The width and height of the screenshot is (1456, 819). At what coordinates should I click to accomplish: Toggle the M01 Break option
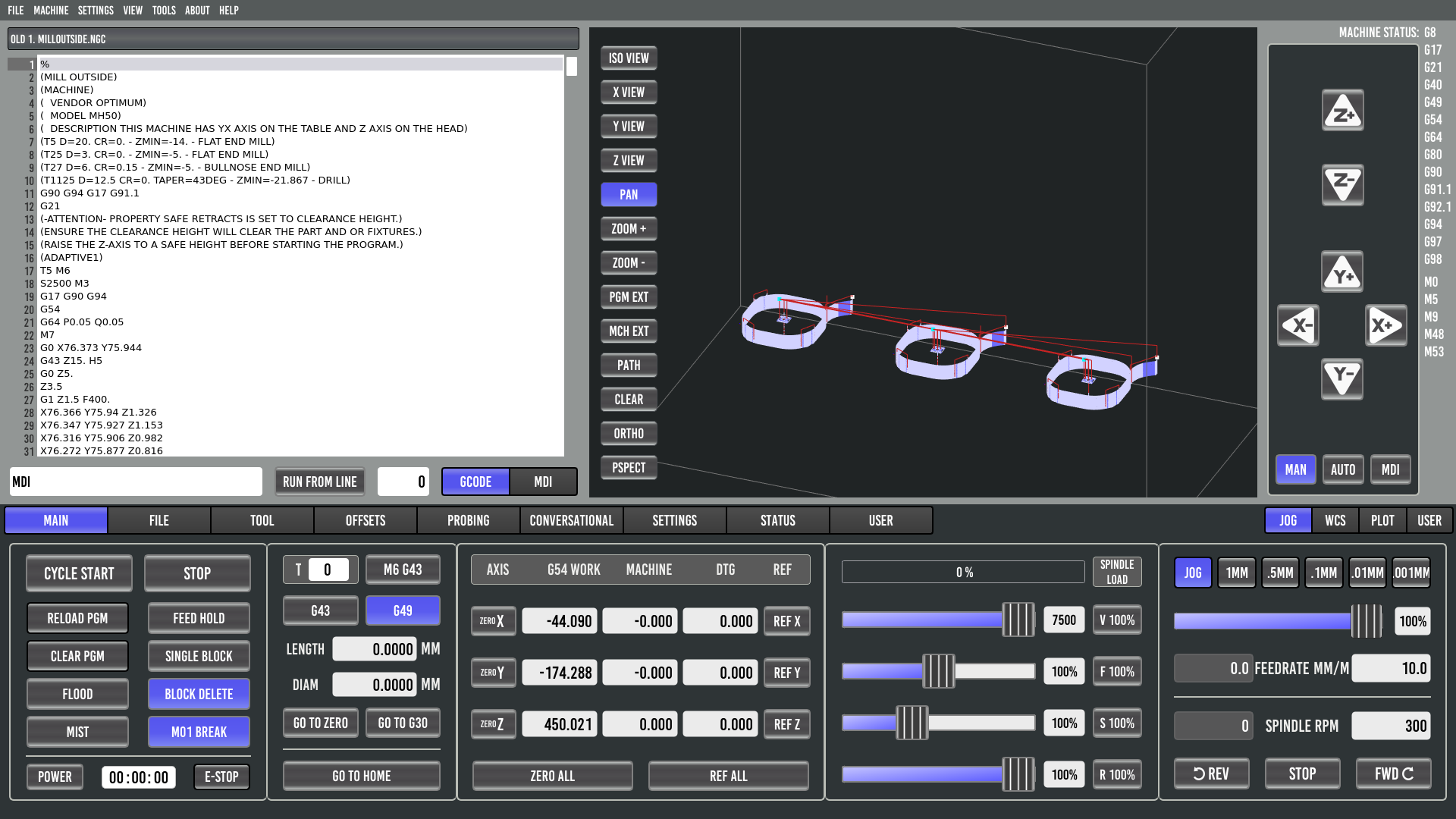click(199, 732)
